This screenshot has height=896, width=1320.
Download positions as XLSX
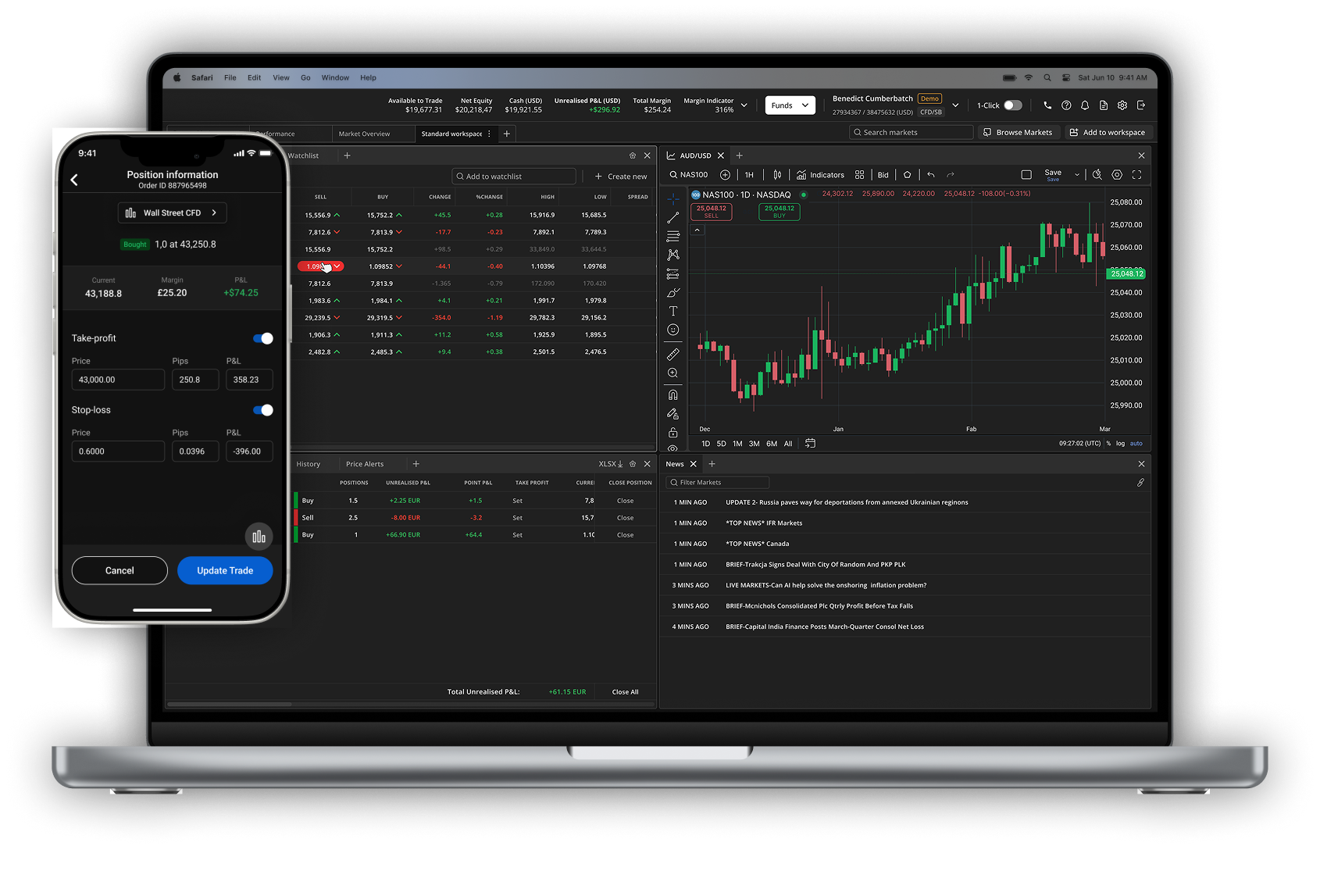(x=611, y=464)
